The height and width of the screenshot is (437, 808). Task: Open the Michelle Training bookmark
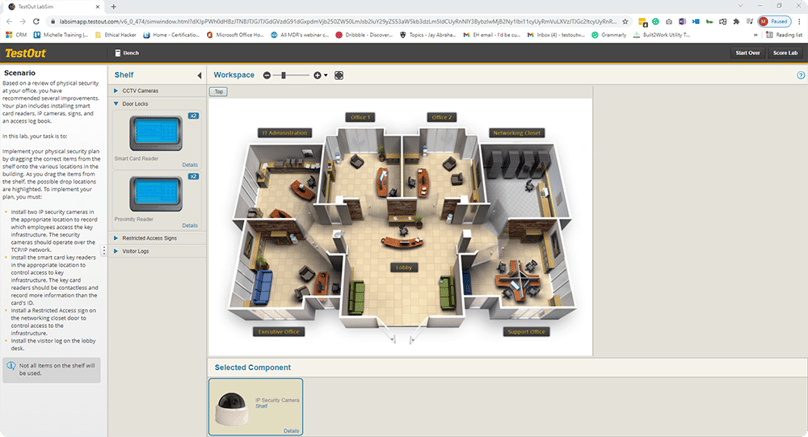click(x=61, y=35)
